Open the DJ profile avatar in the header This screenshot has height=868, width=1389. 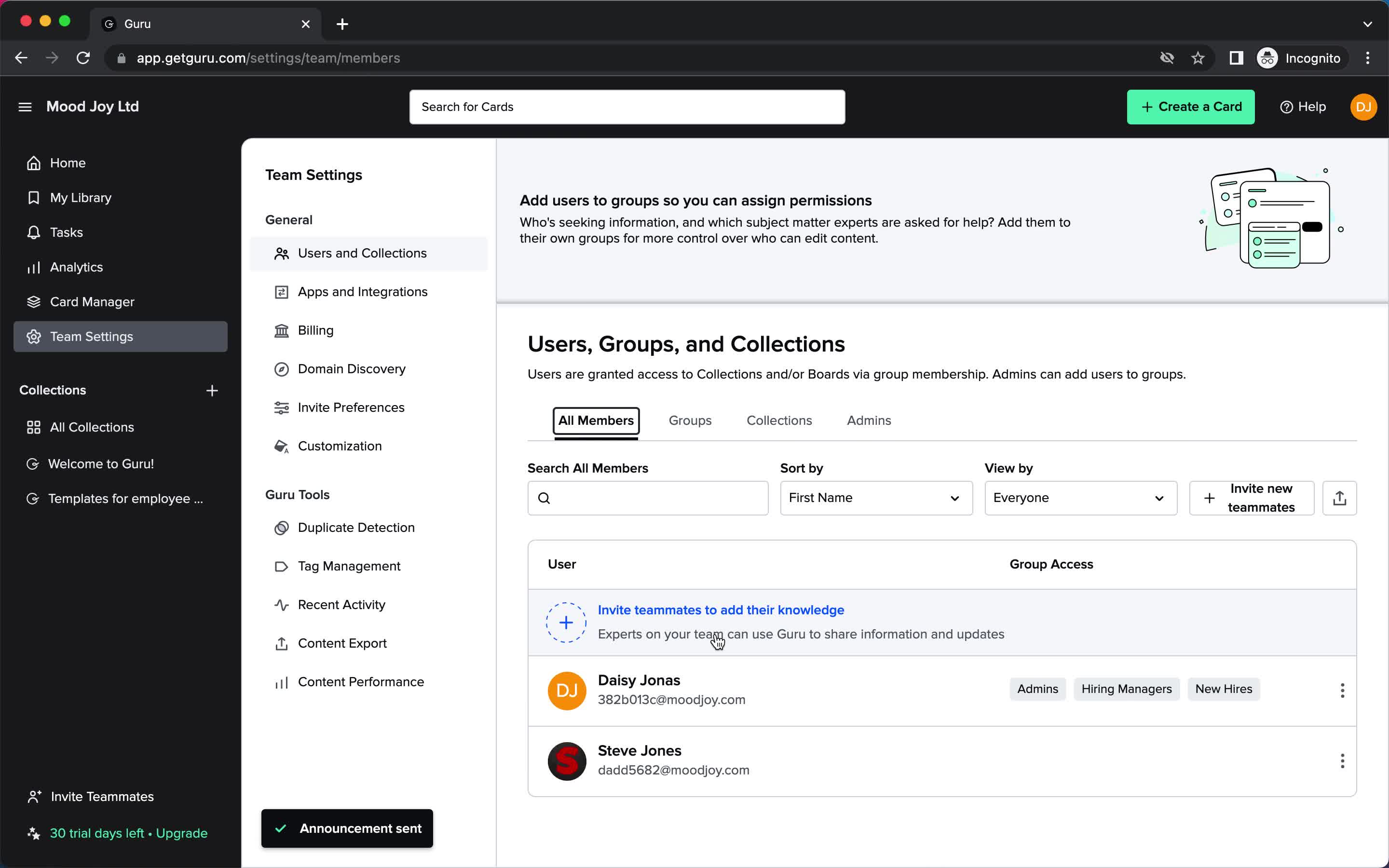coord(1363,107)
